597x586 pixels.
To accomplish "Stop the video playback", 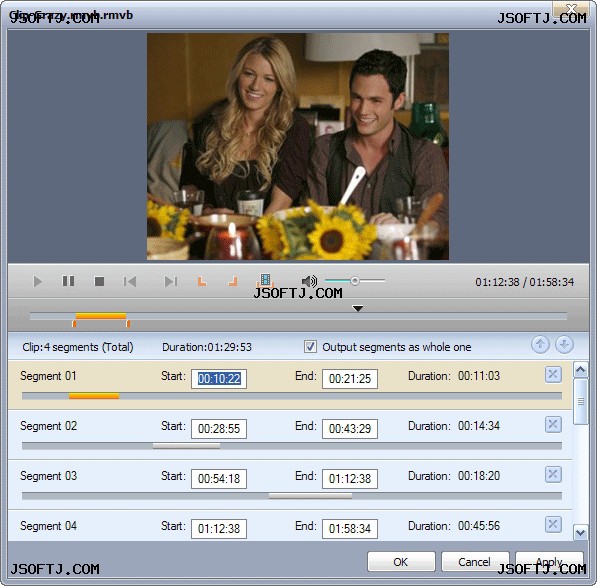I will [99, 281].
